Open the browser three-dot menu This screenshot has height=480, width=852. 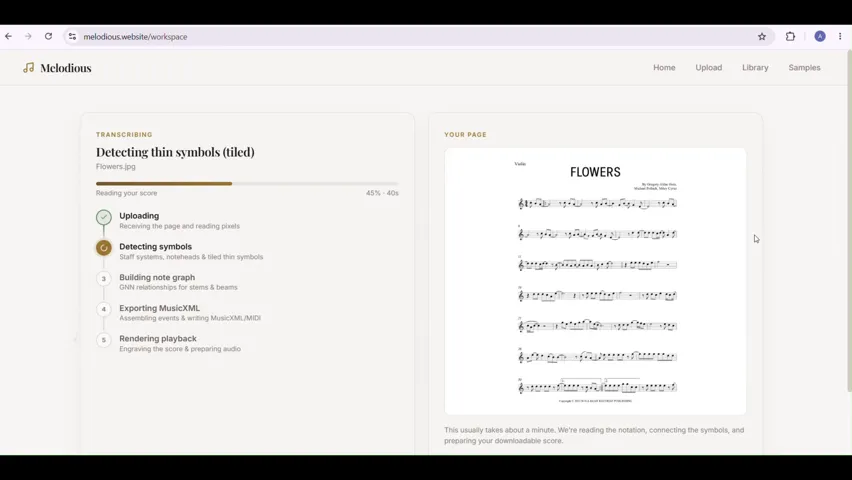coord(840,36)
